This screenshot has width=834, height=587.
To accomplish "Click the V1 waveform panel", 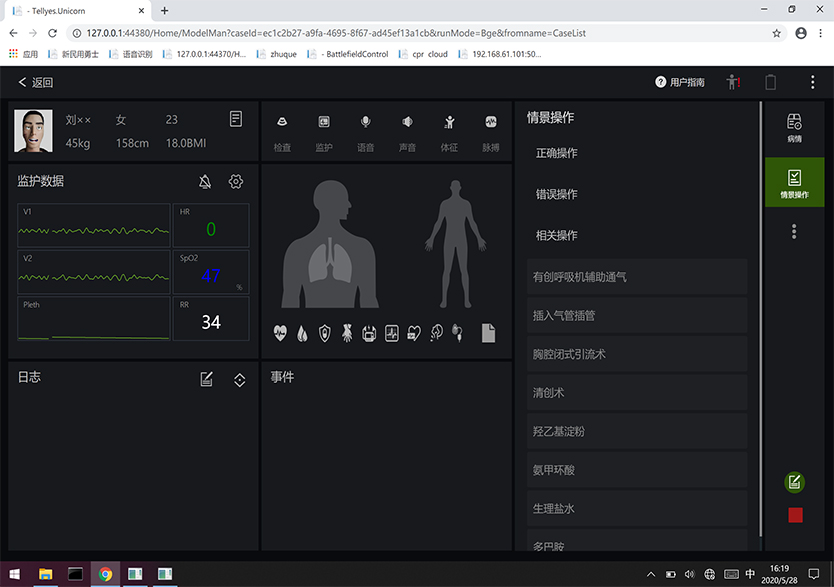I will point(94,225).
